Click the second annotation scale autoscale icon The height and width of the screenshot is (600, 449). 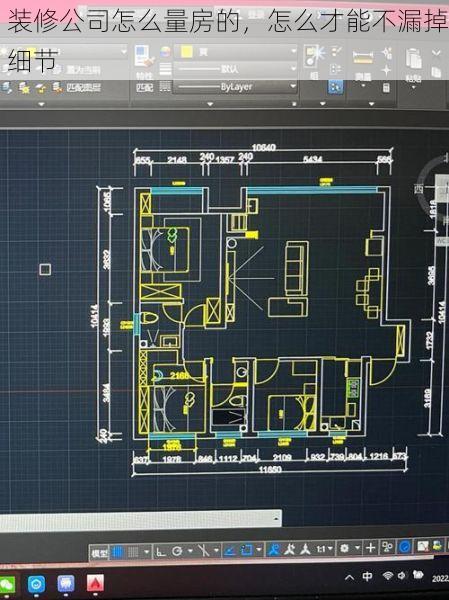(290, 549)
